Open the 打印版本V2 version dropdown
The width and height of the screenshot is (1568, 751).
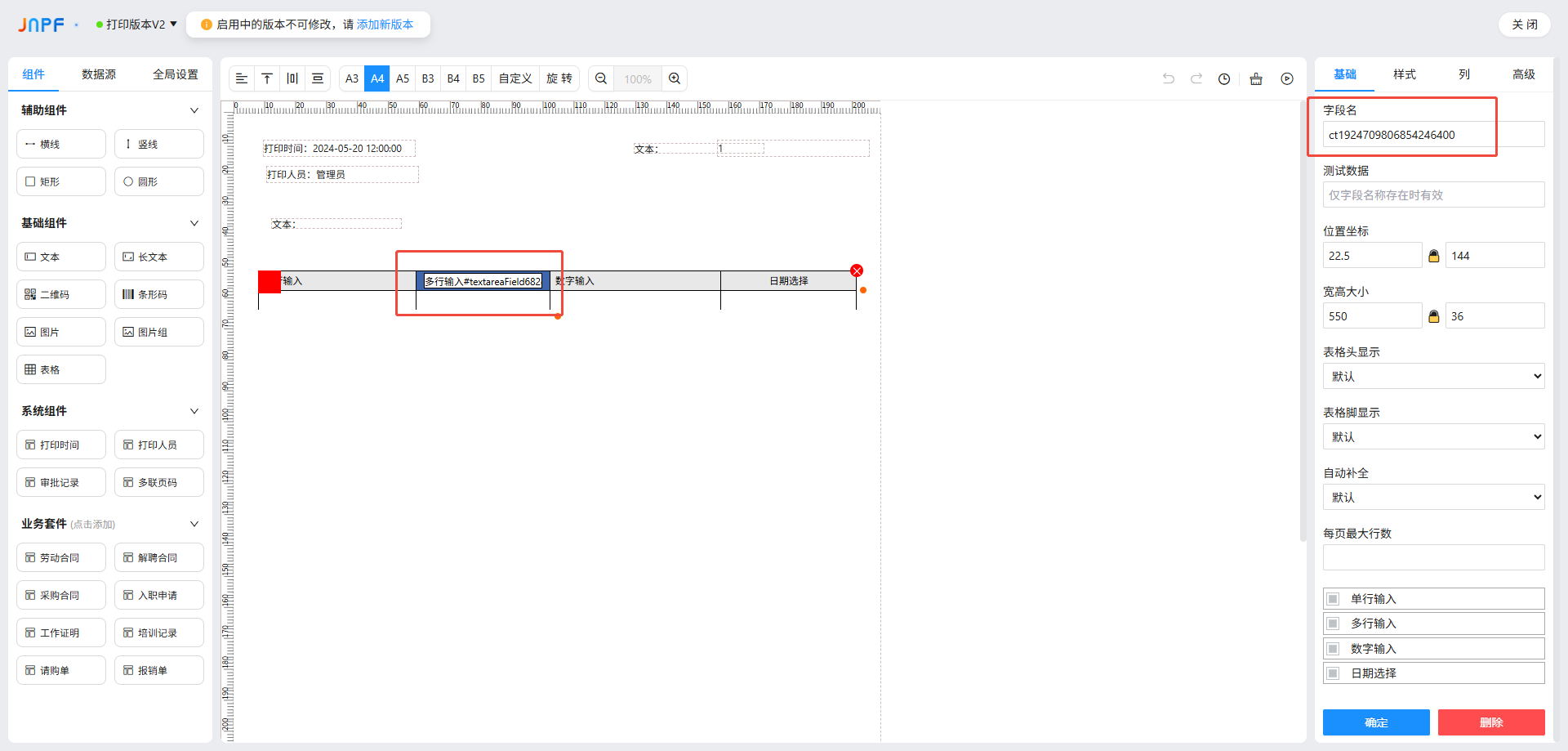136,25
